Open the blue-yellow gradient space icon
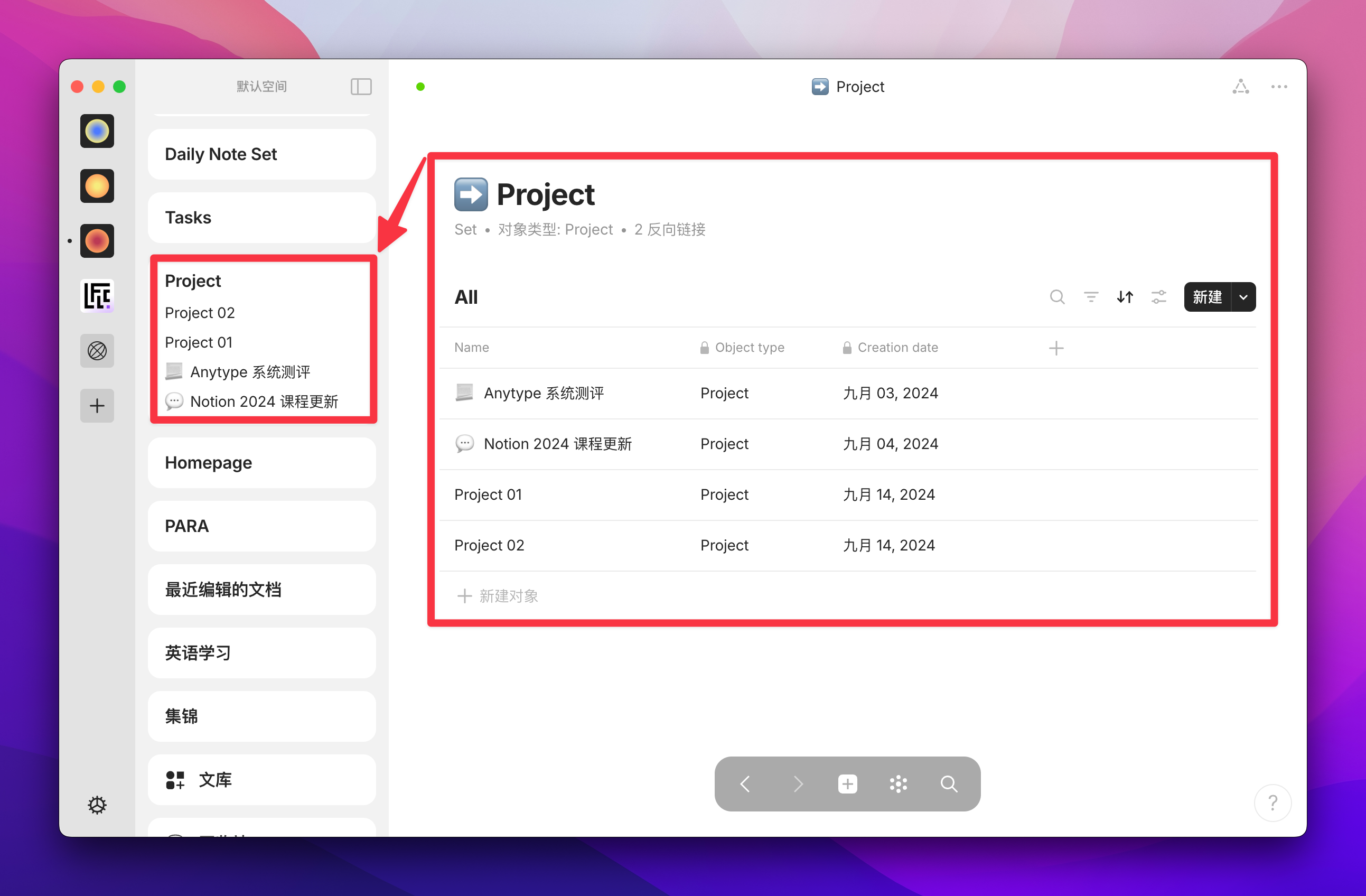Viewport: 1366px width, 896px height. point(97,131)
